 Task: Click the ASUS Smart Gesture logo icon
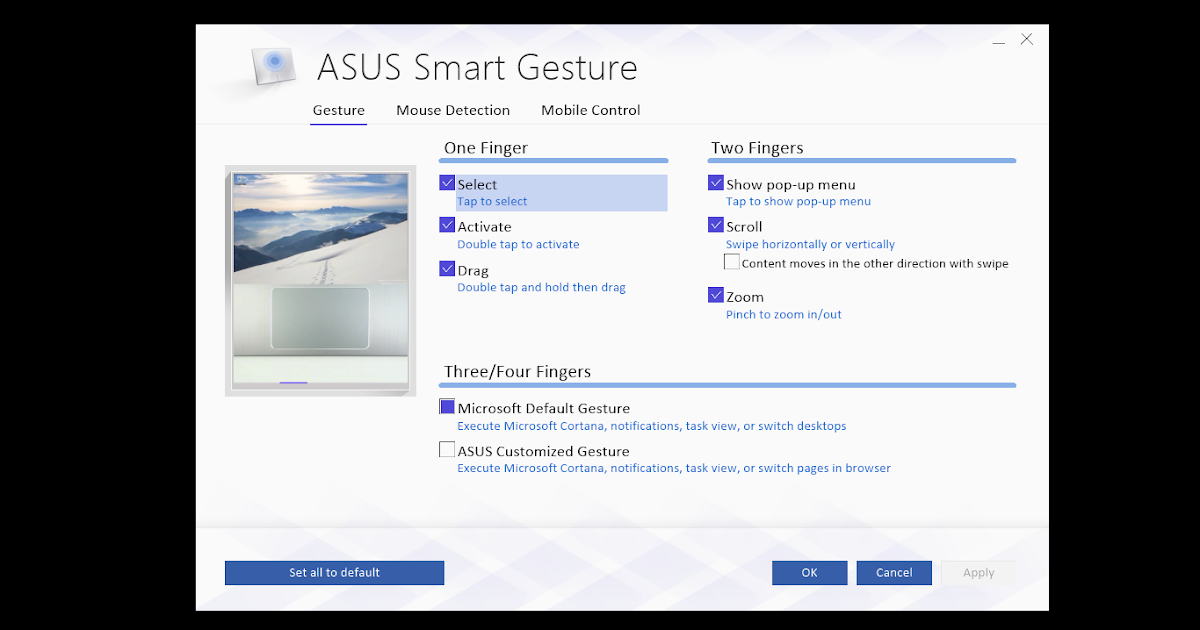click(x=274, y=67)
